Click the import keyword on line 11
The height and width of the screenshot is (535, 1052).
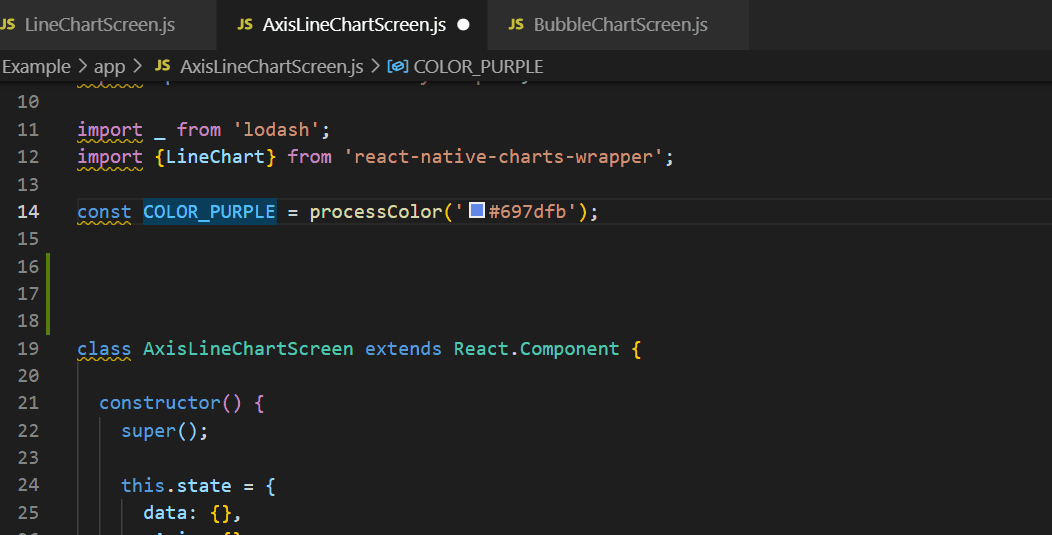(109, 130)
